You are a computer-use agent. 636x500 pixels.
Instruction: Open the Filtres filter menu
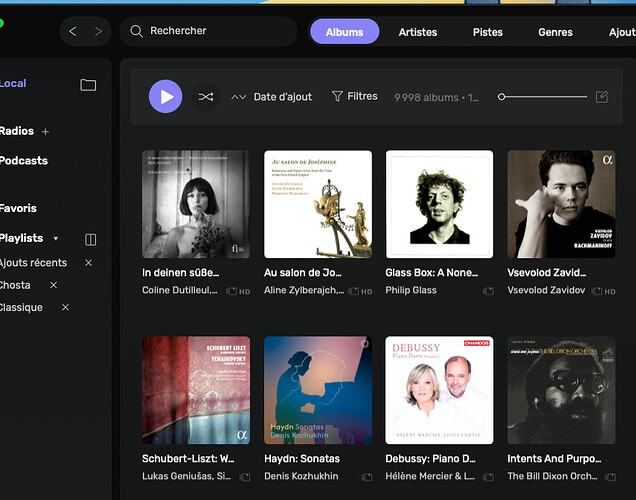[x=362, y=96]
